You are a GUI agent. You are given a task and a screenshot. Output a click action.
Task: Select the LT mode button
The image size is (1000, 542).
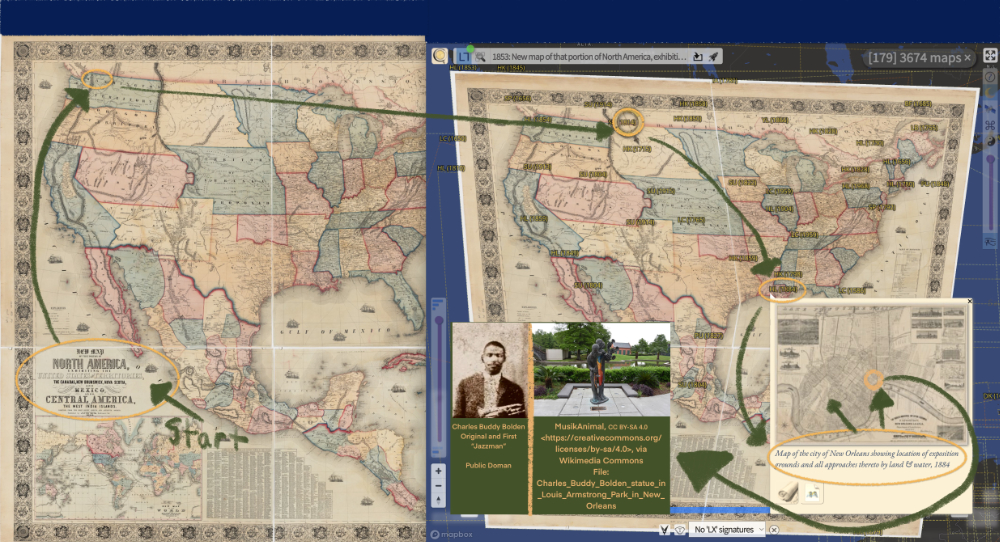(464, 57)
